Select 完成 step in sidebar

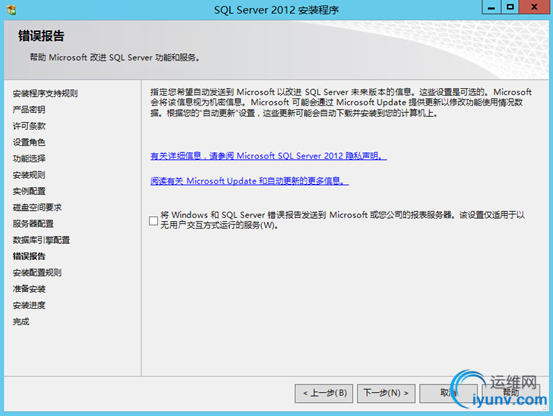(21, 322)
